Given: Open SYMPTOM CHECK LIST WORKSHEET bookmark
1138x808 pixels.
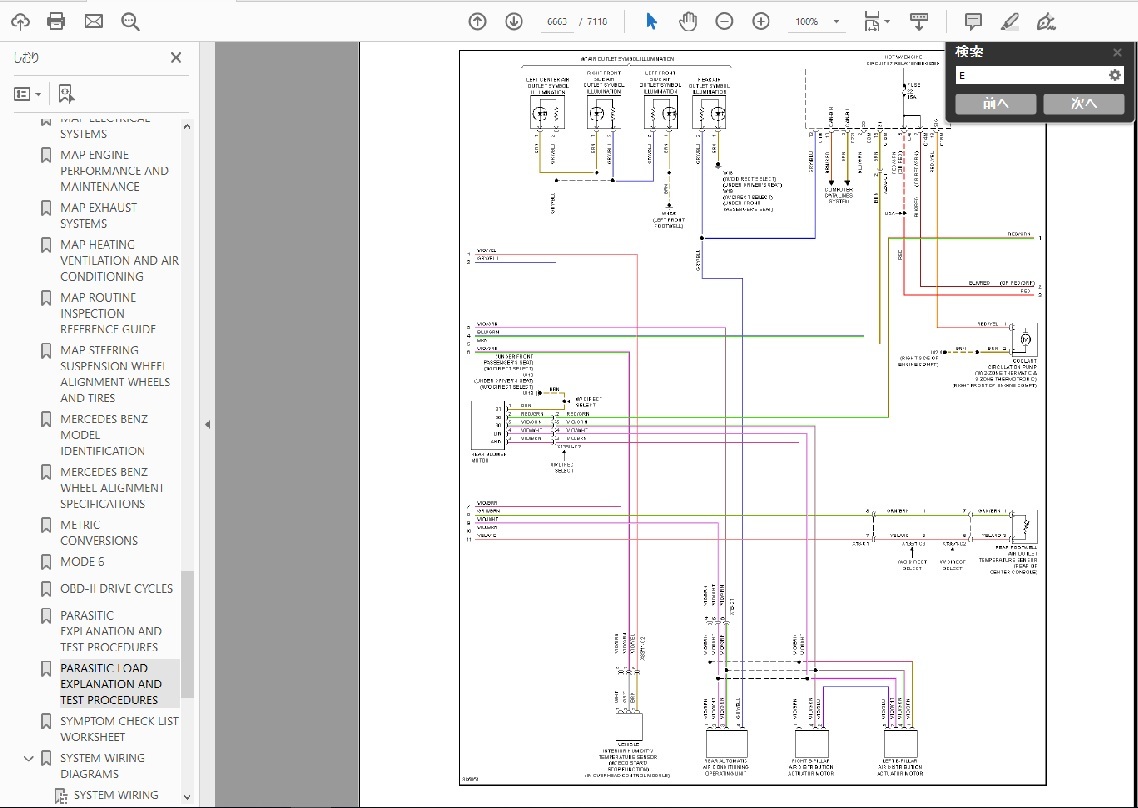Looking at the screenshot, I should coord(119,729).
